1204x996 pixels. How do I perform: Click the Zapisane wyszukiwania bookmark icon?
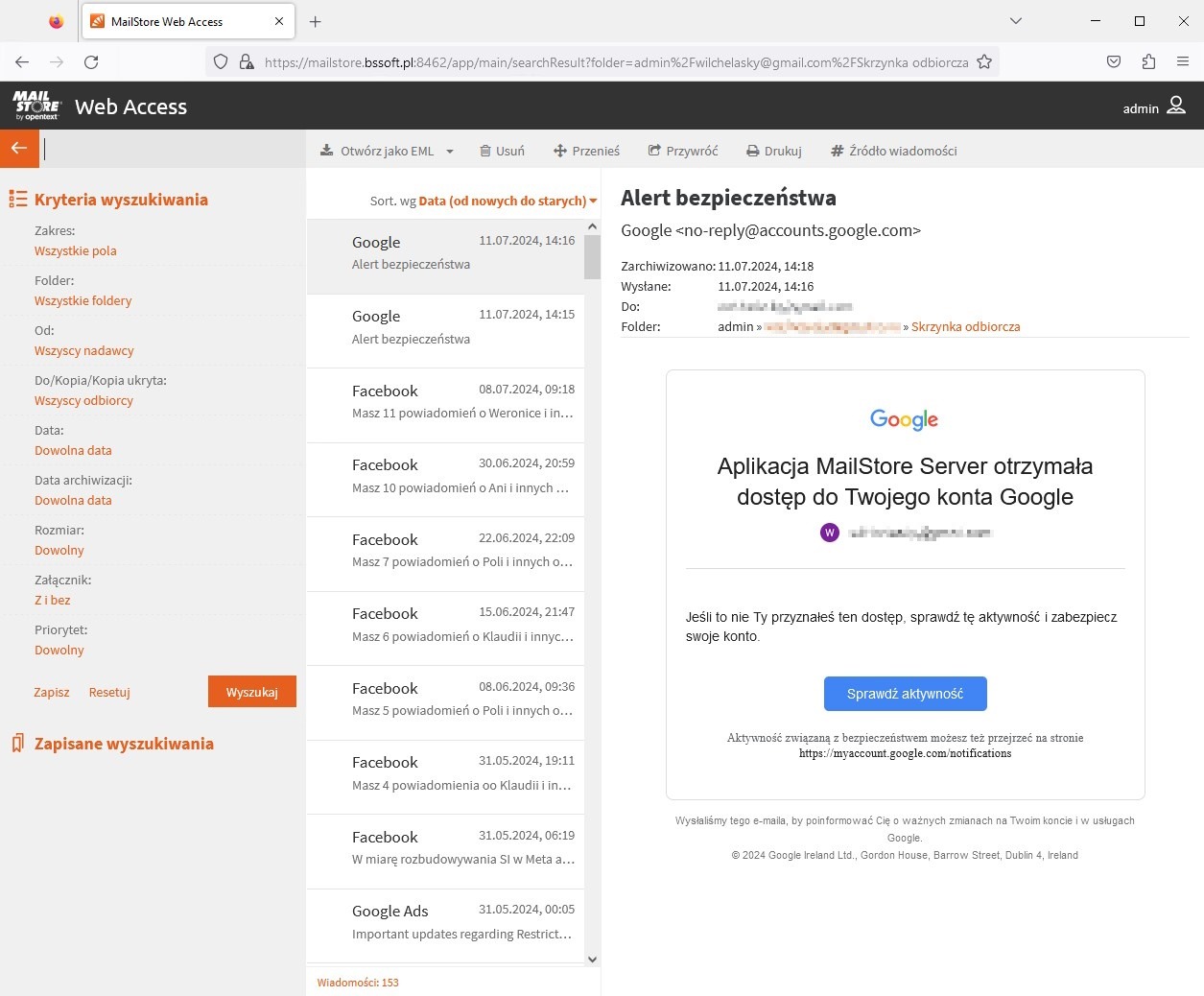coord(17,744)
